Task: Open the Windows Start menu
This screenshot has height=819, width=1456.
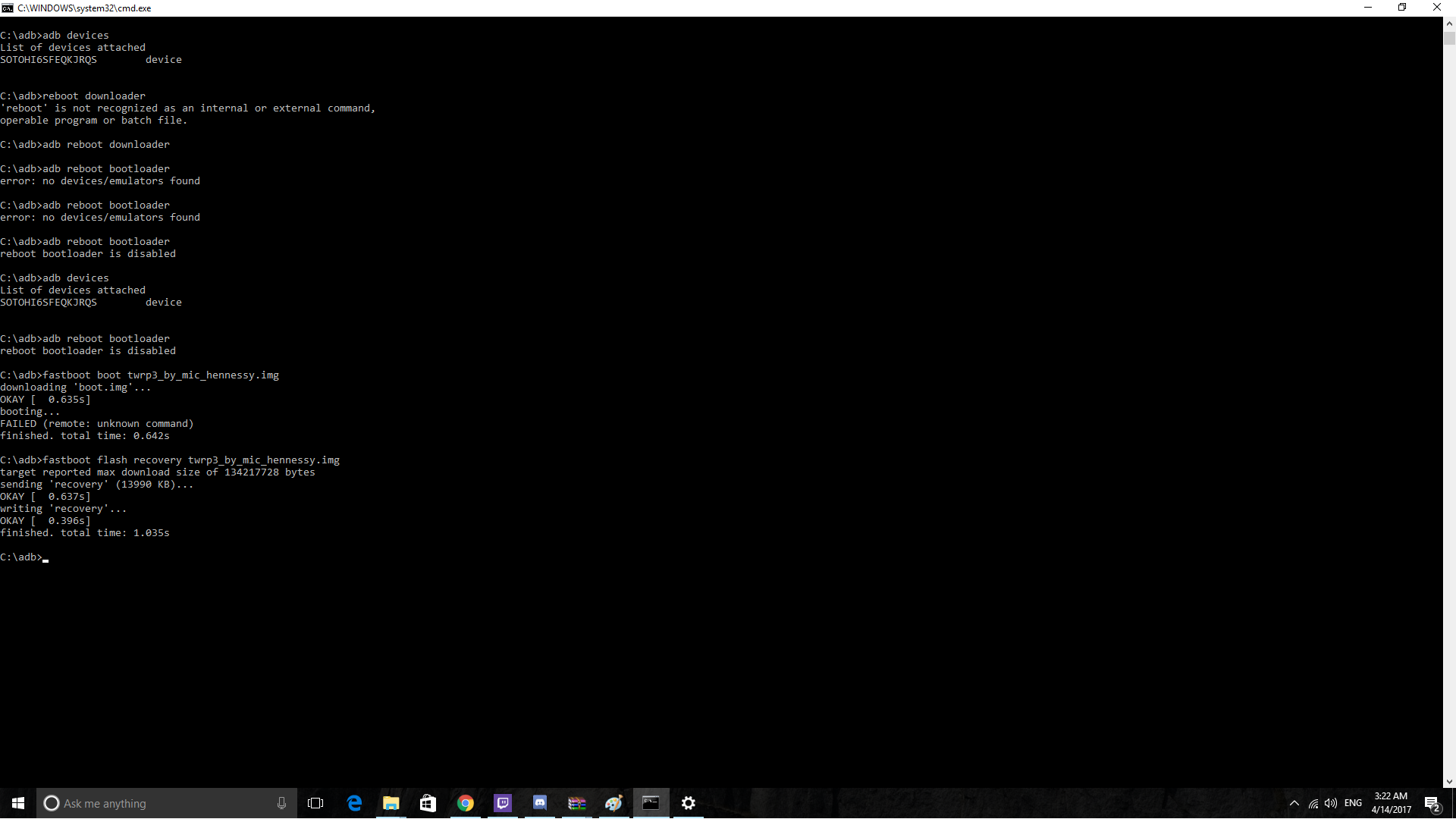Action: 18,803
